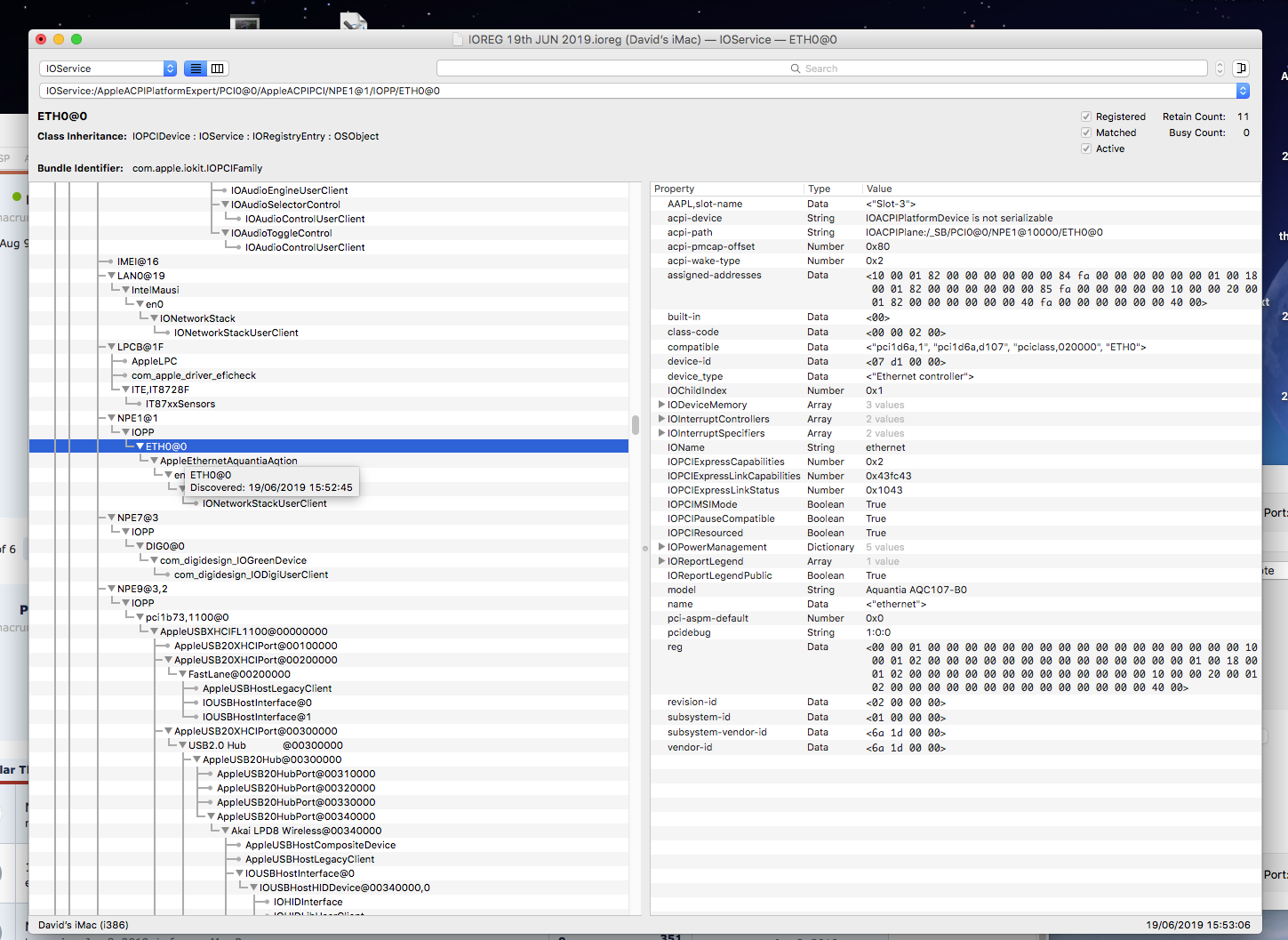
Task: Collapse the IntelMausi node
Action: (x=126, y=290)
